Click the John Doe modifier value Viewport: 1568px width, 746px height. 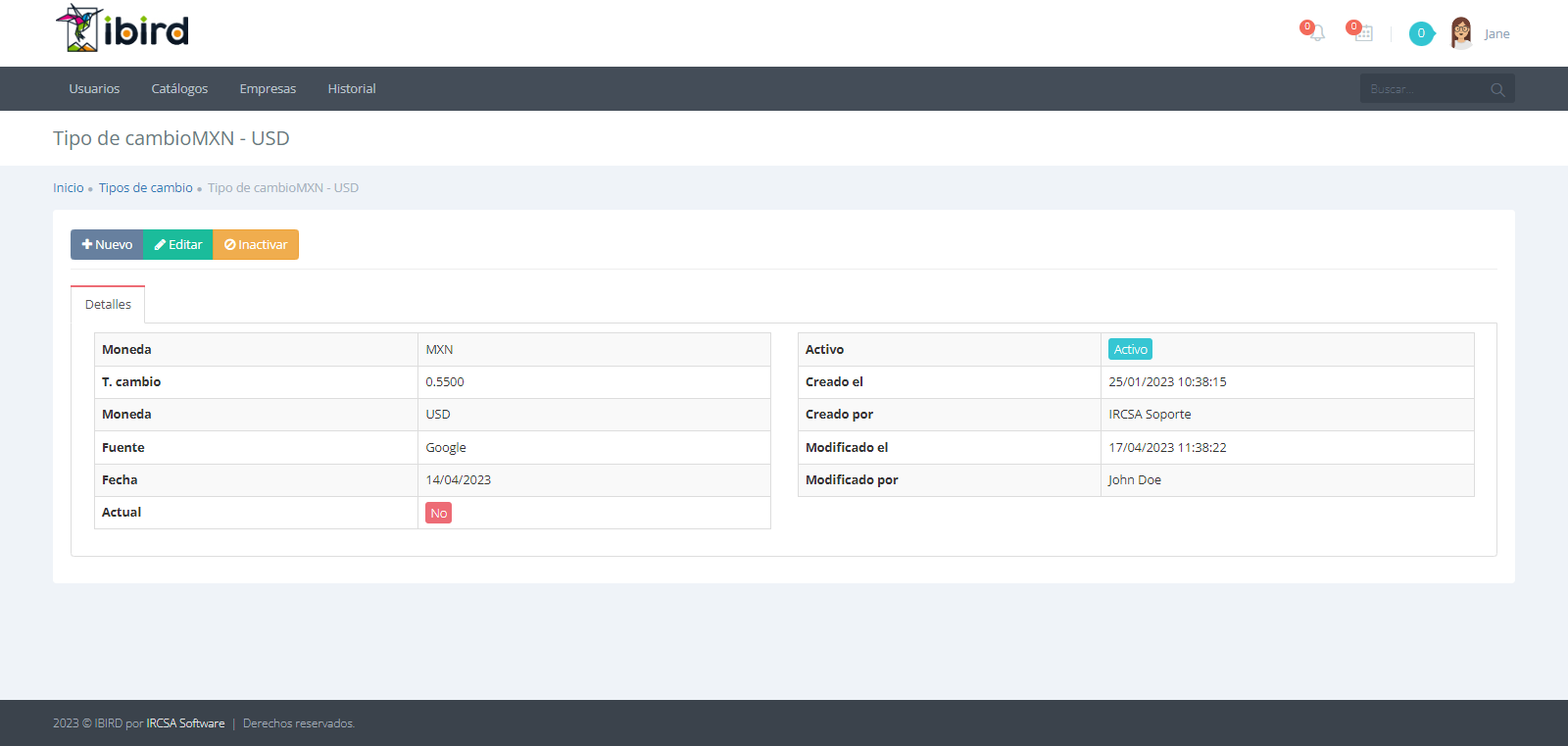coord(1135,479)
